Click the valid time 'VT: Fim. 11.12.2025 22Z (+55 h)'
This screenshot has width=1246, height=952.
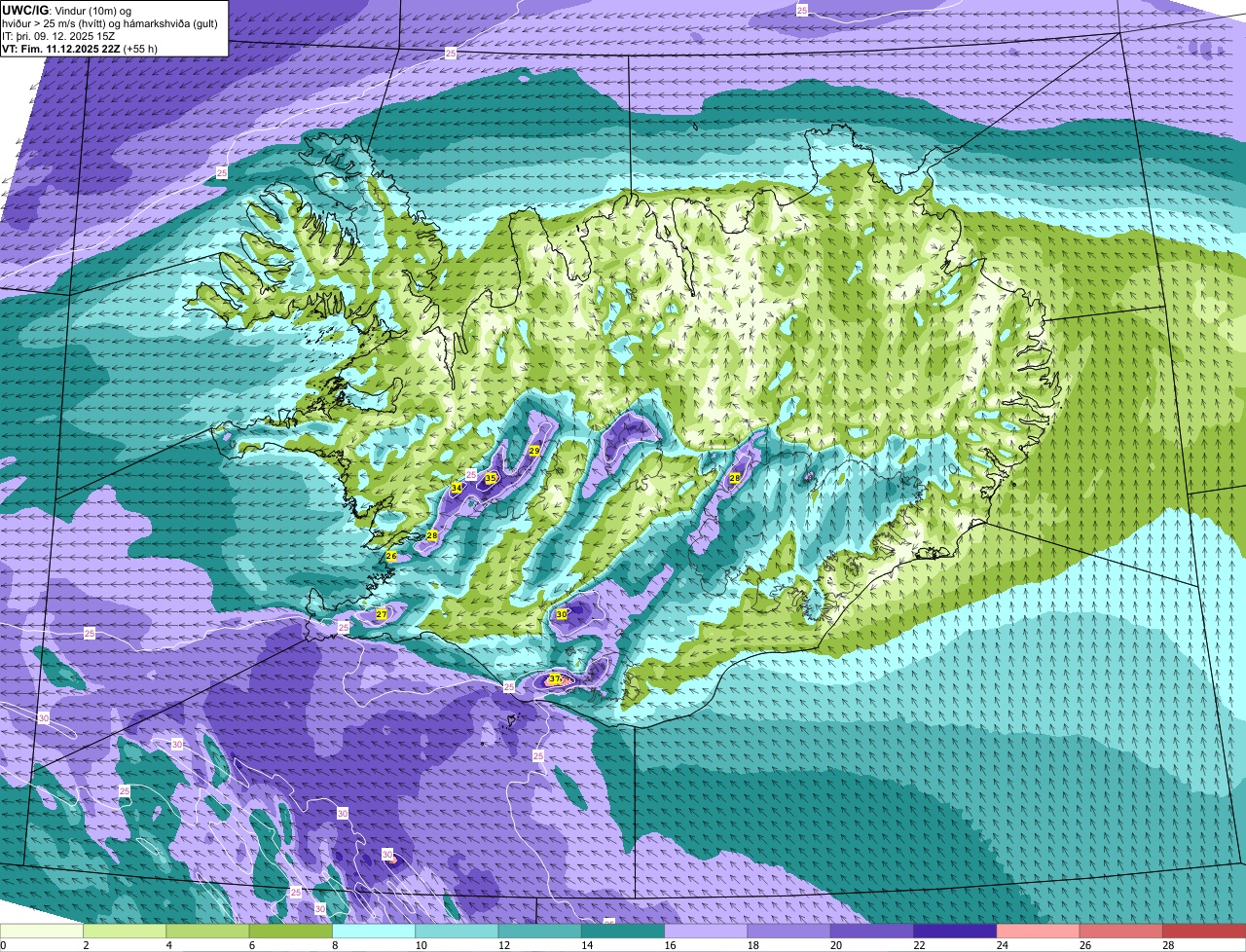[x=80, y=48]
